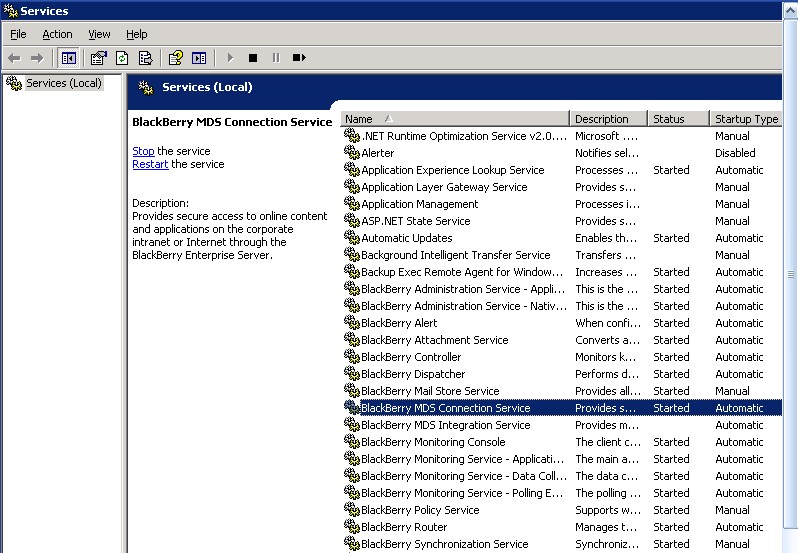
Task: Click the vertical scrollbar thumb of services list
Action: 790,274
